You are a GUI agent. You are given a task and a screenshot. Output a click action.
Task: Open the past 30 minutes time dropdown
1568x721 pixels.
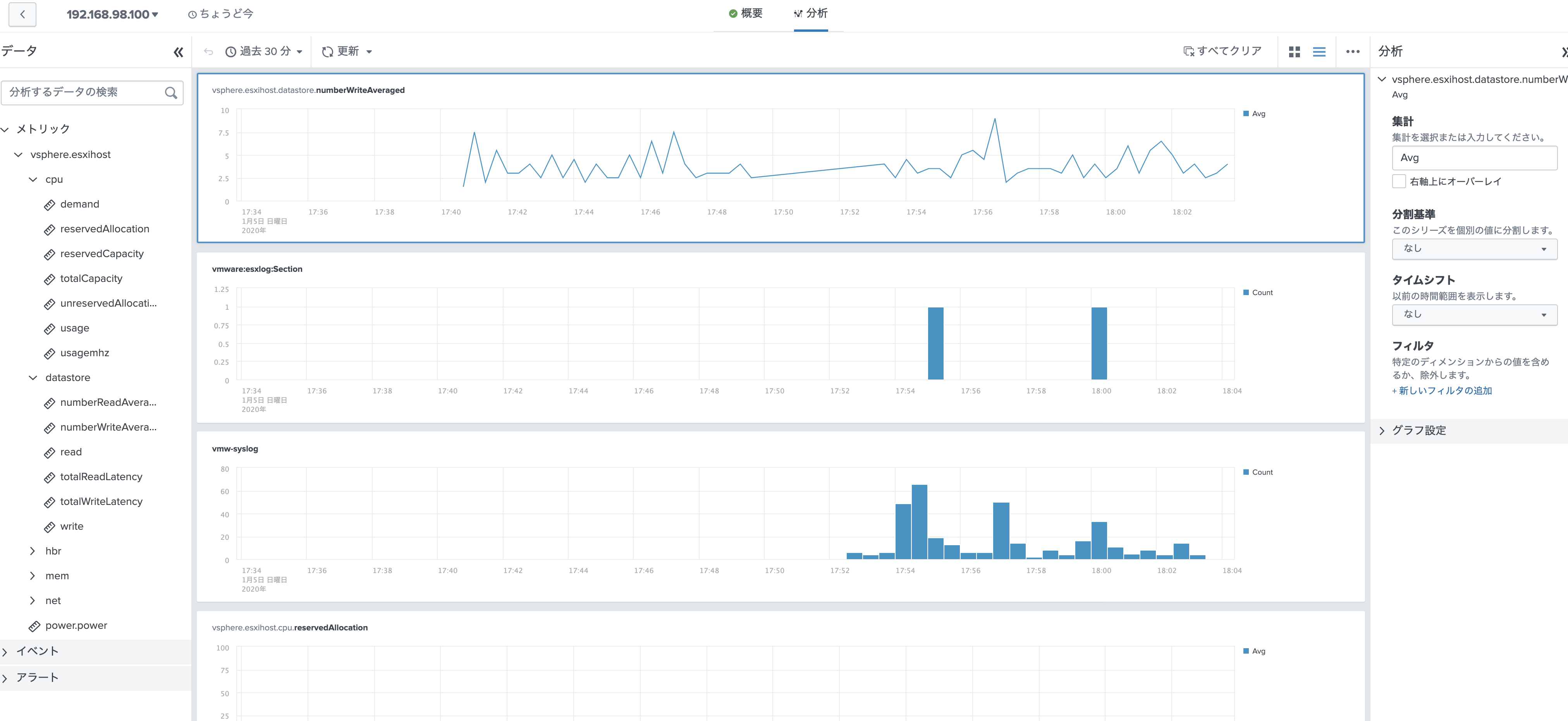point(264,52)
